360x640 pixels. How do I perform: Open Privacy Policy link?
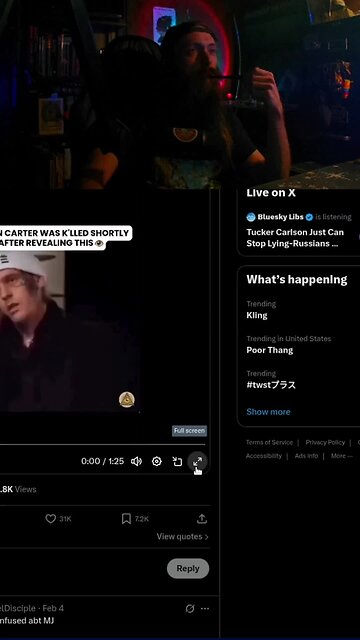(325, 442)
